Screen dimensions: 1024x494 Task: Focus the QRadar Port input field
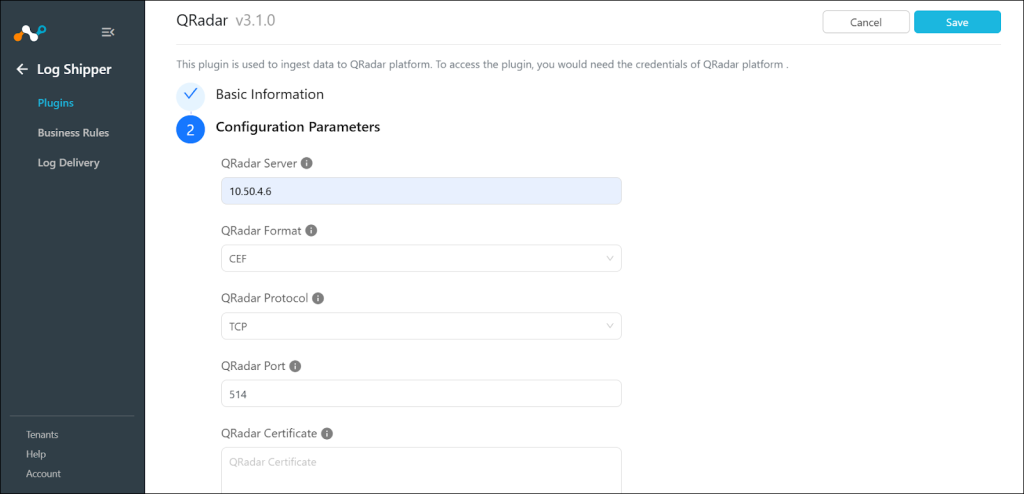tap(421, 393)
